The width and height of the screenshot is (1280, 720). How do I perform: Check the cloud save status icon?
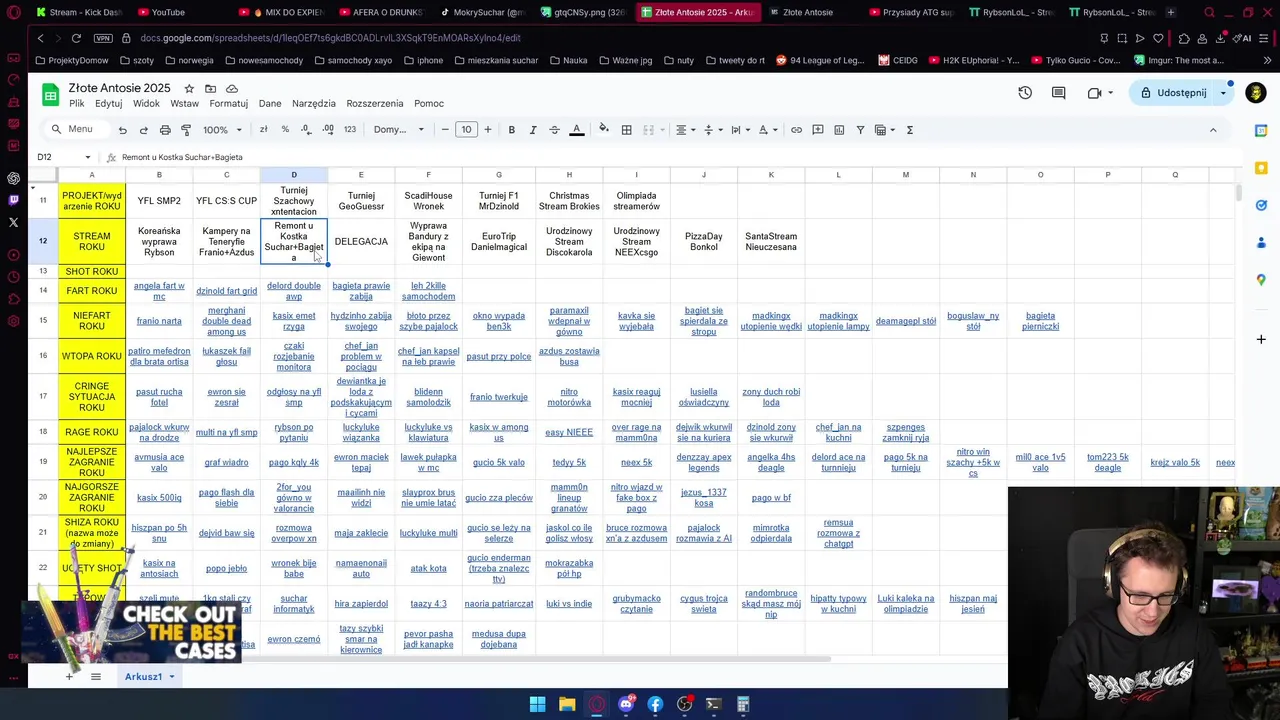tap(232, 88)
